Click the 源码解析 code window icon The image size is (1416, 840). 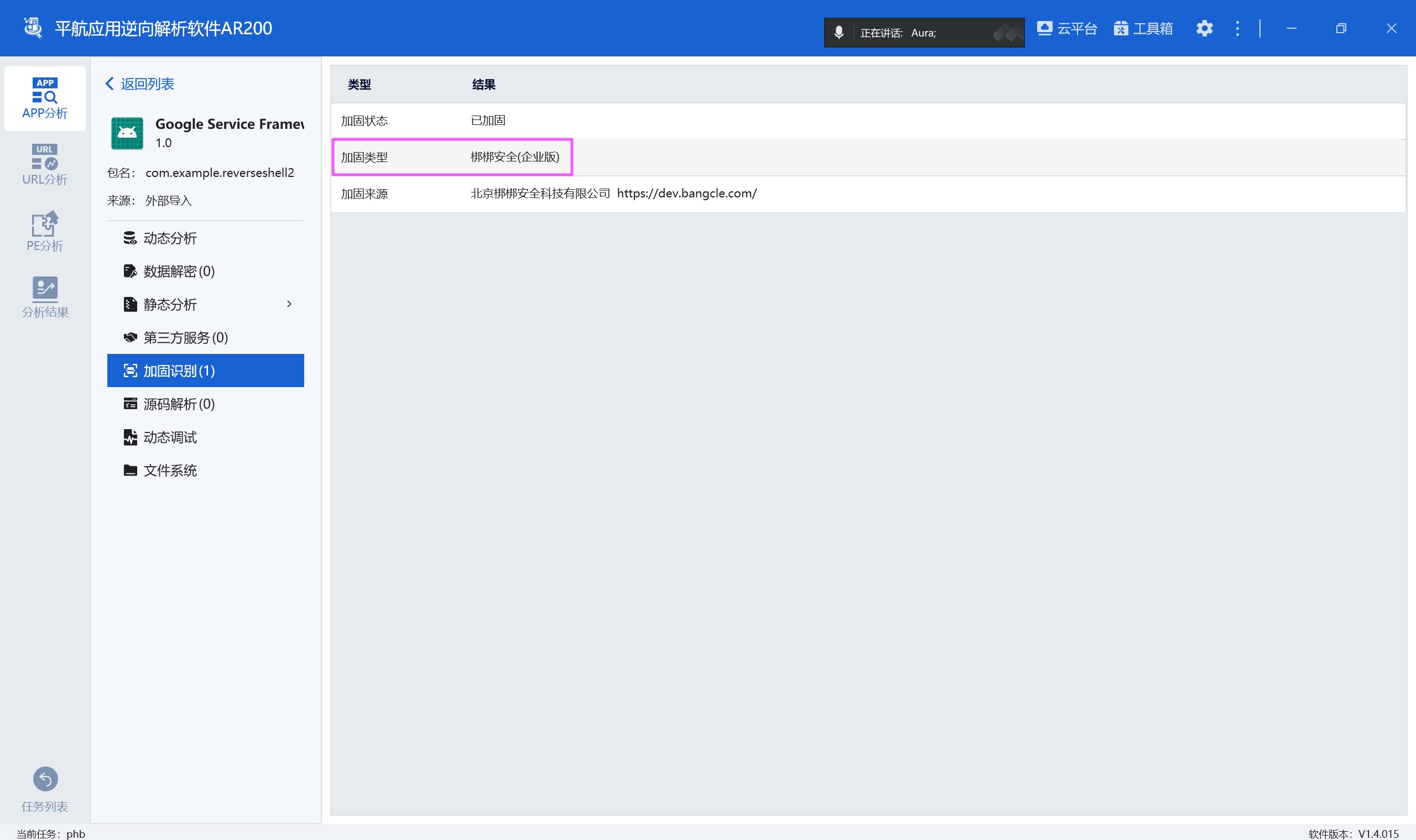[130, 404]
